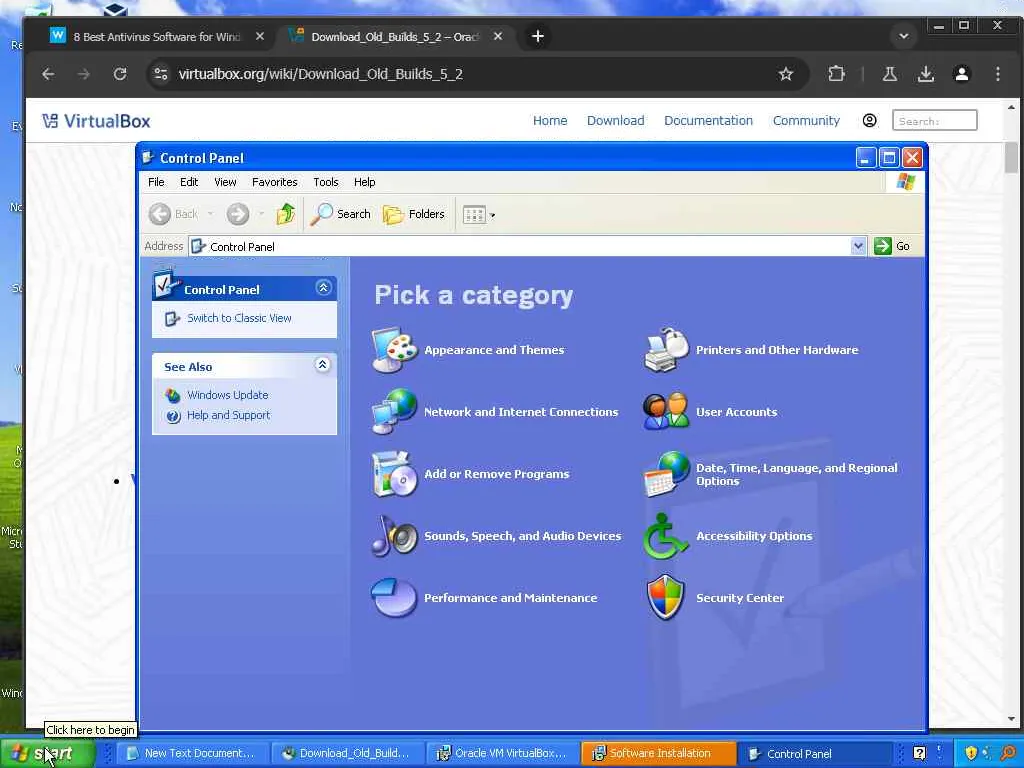Click Switch to Classic View link
This screenshot has width=1024, height=768.
pos(239,318)
